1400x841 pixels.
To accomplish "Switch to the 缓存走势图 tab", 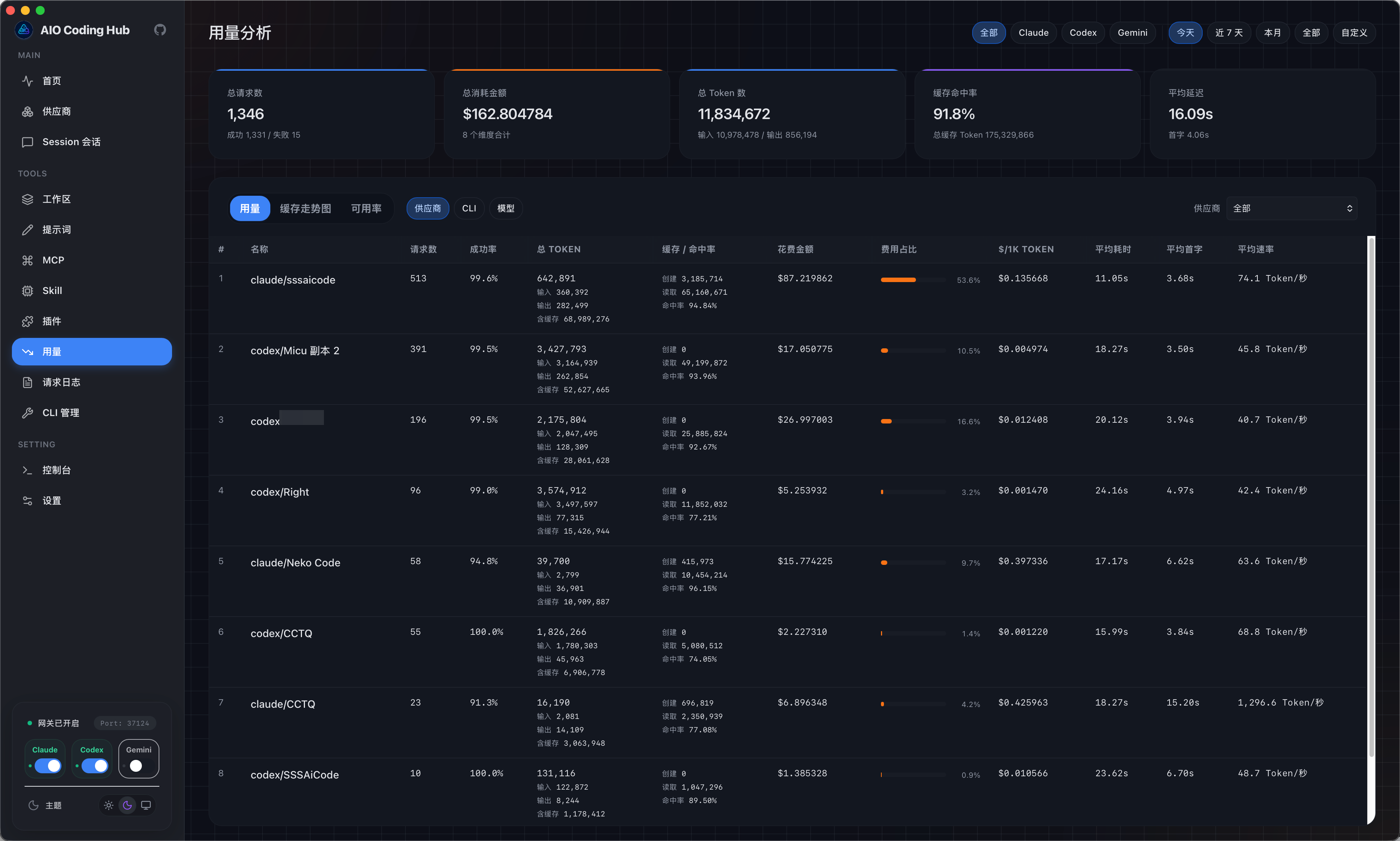I will (x=305, y=208).
